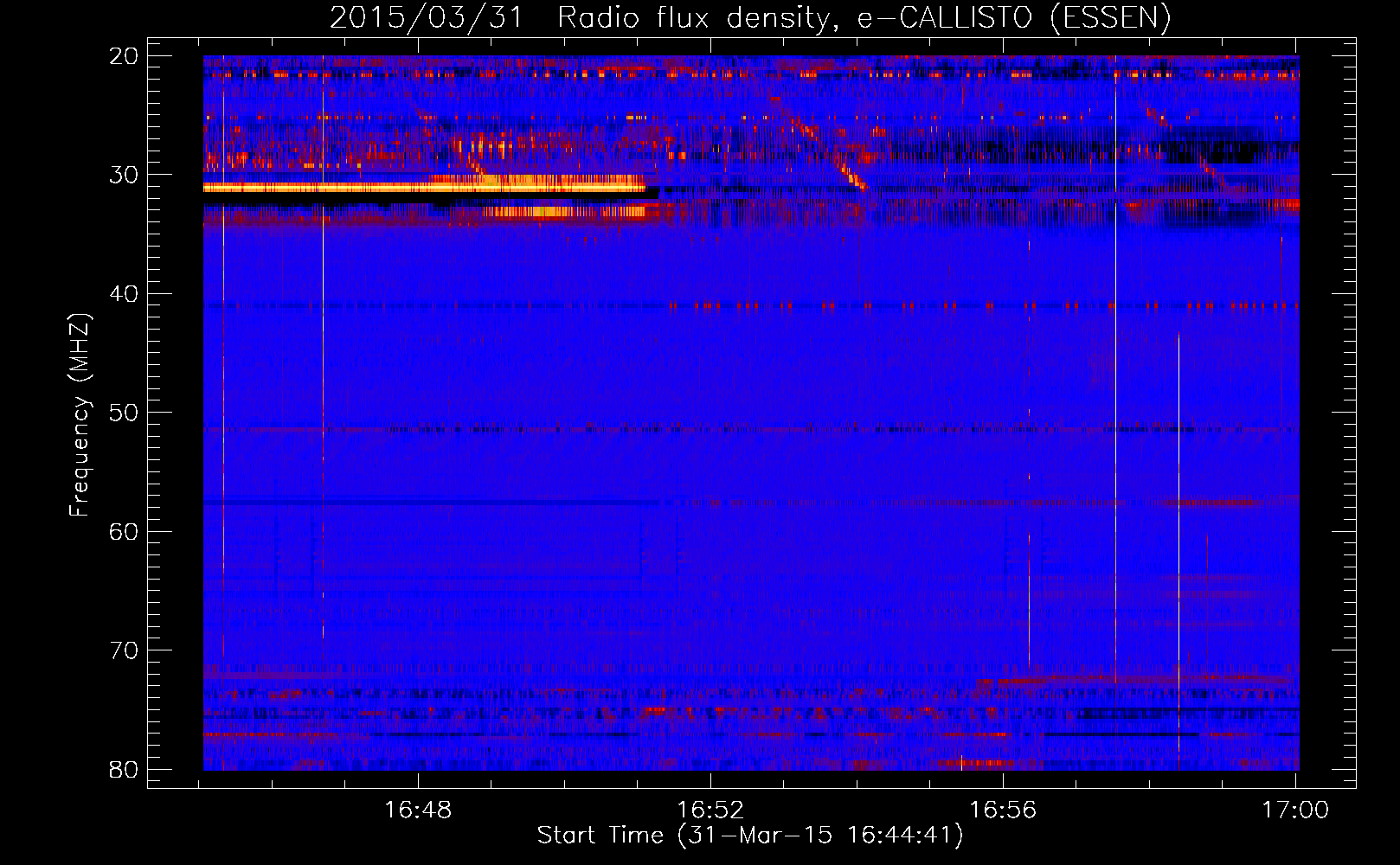
Task: Click the 16:56 time tick label
Action: [1003, 810]
